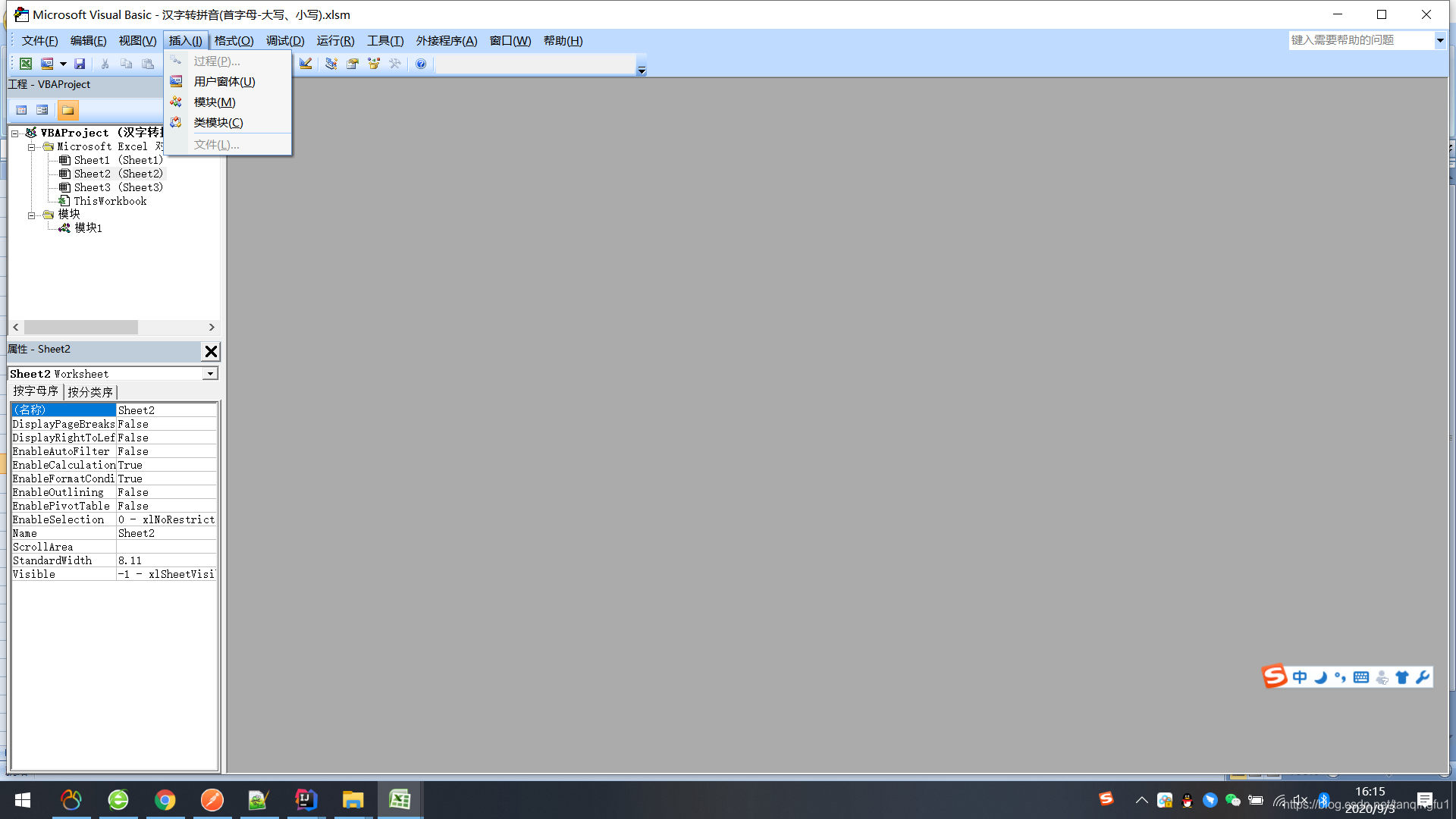Open the Object Browser toolbar icon
The image size is (1456, 819).
click(x=374, y=64)
